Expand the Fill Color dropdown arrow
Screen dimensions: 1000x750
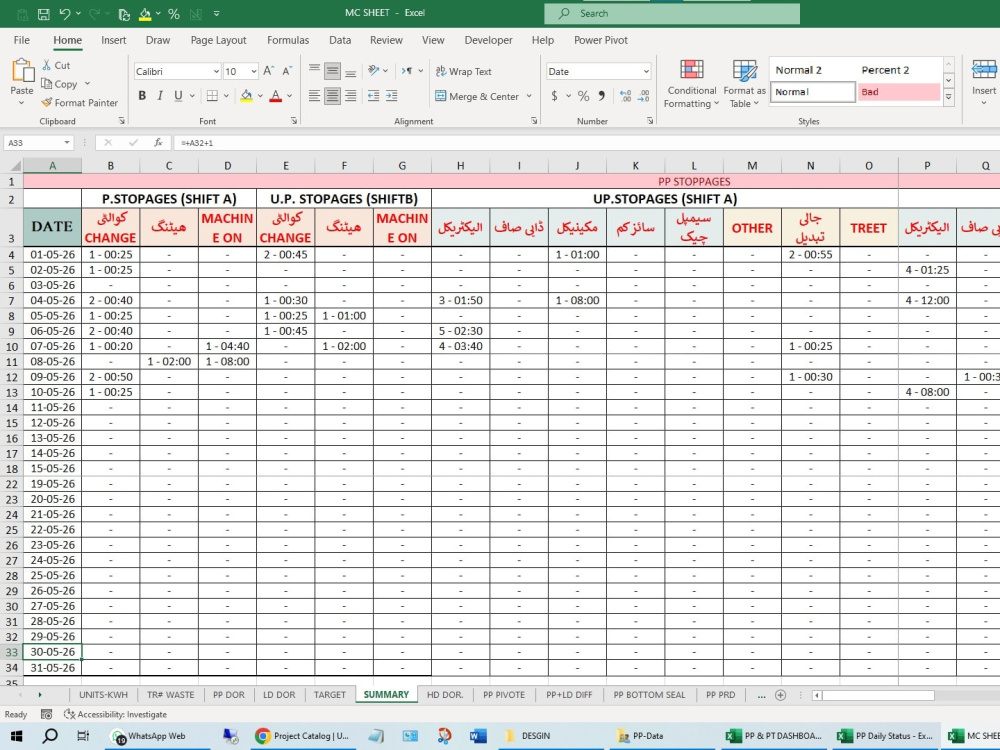[260, 96]
